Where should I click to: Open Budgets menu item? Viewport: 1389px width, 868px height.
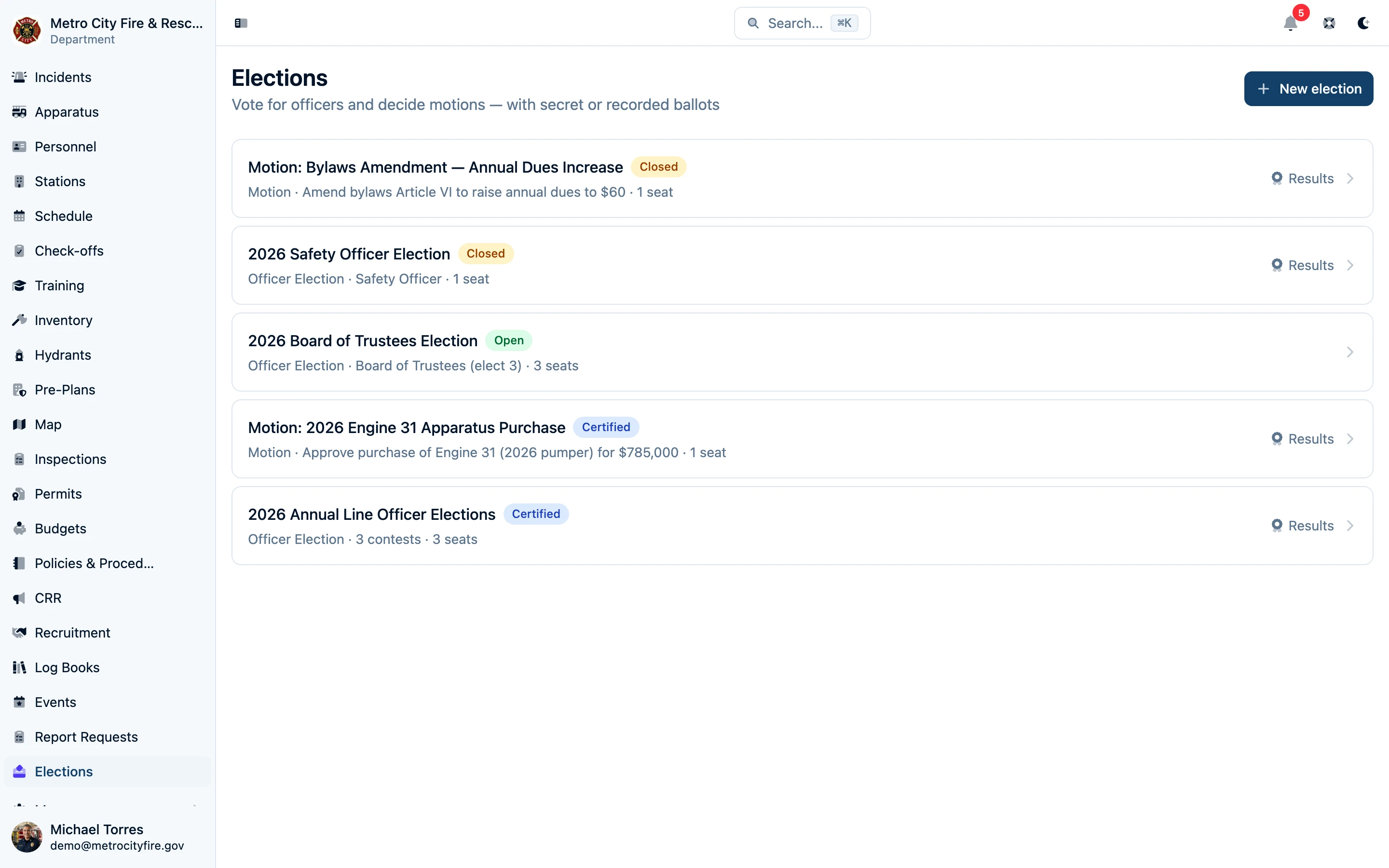[108, 529]
